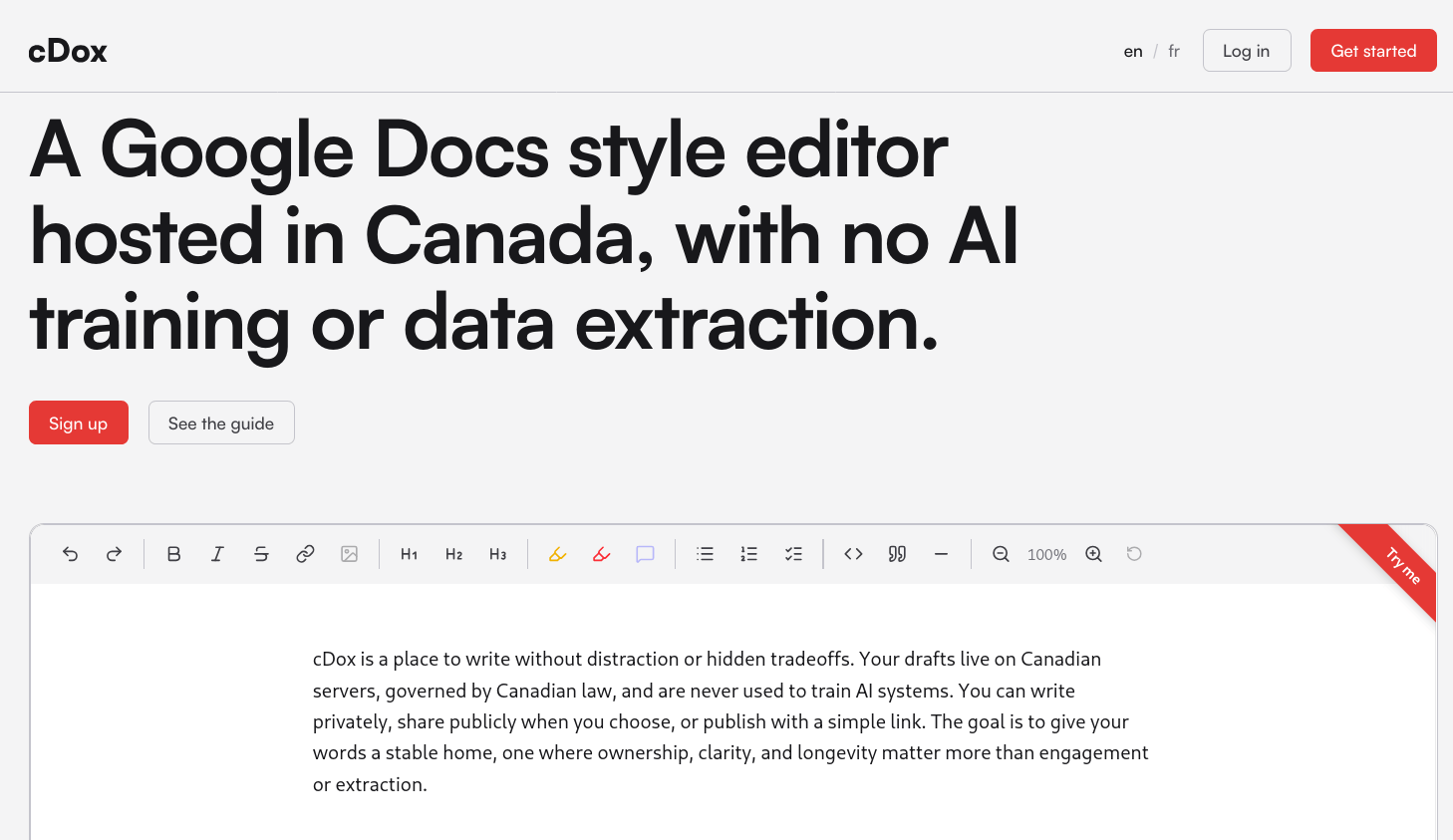The image size is (1453, 840).
Task: Toggle bold formatting
Action: coord(173,554)
